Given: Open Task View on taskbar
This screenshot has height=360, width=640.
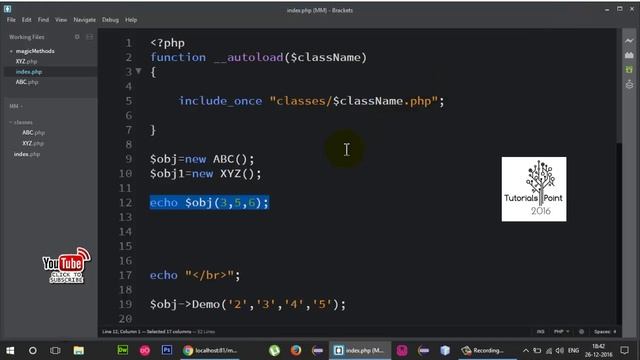Looking at the screenshot, I should 55,350.
